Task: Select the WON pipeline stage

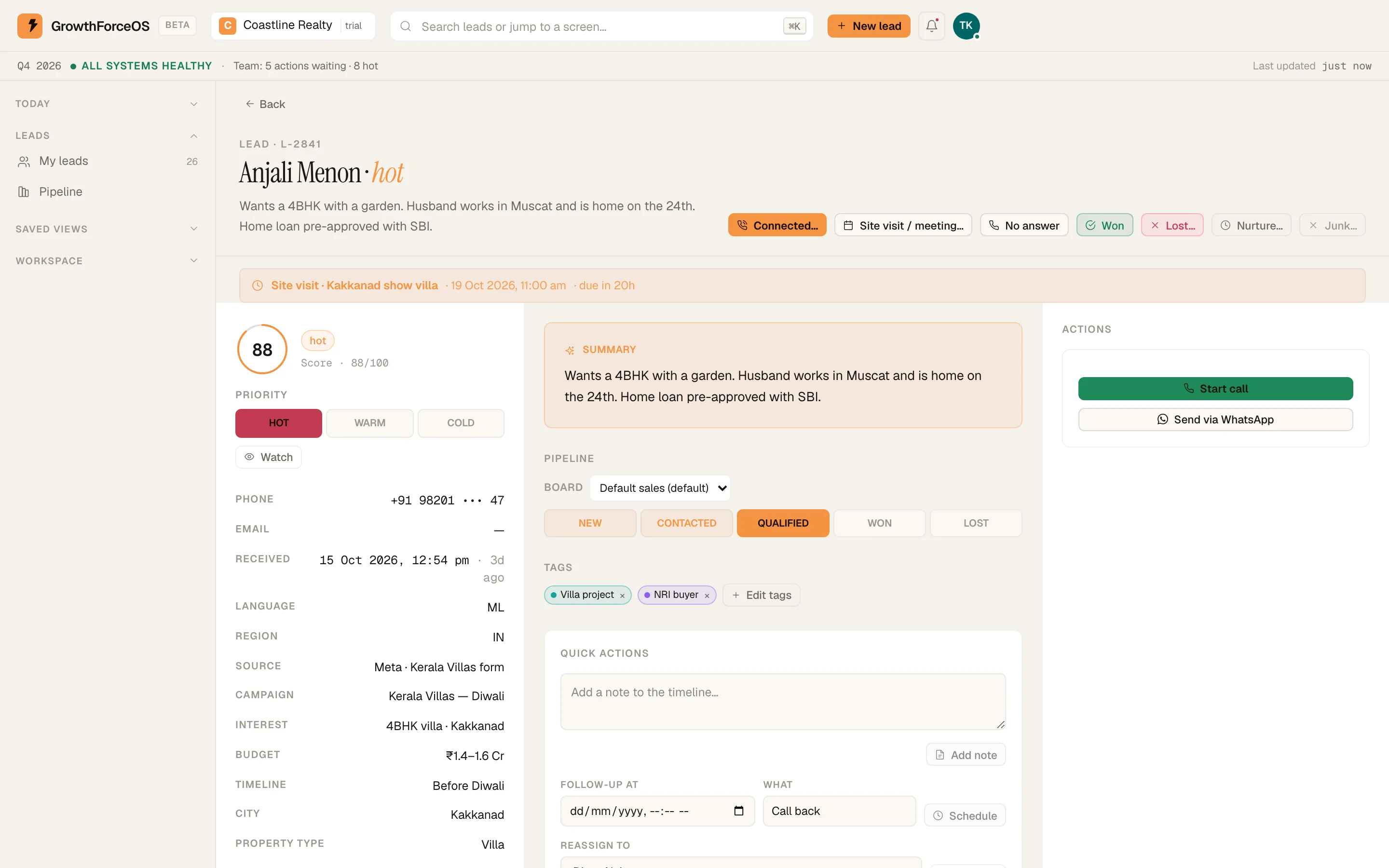Action: click(x=879, y=523)
